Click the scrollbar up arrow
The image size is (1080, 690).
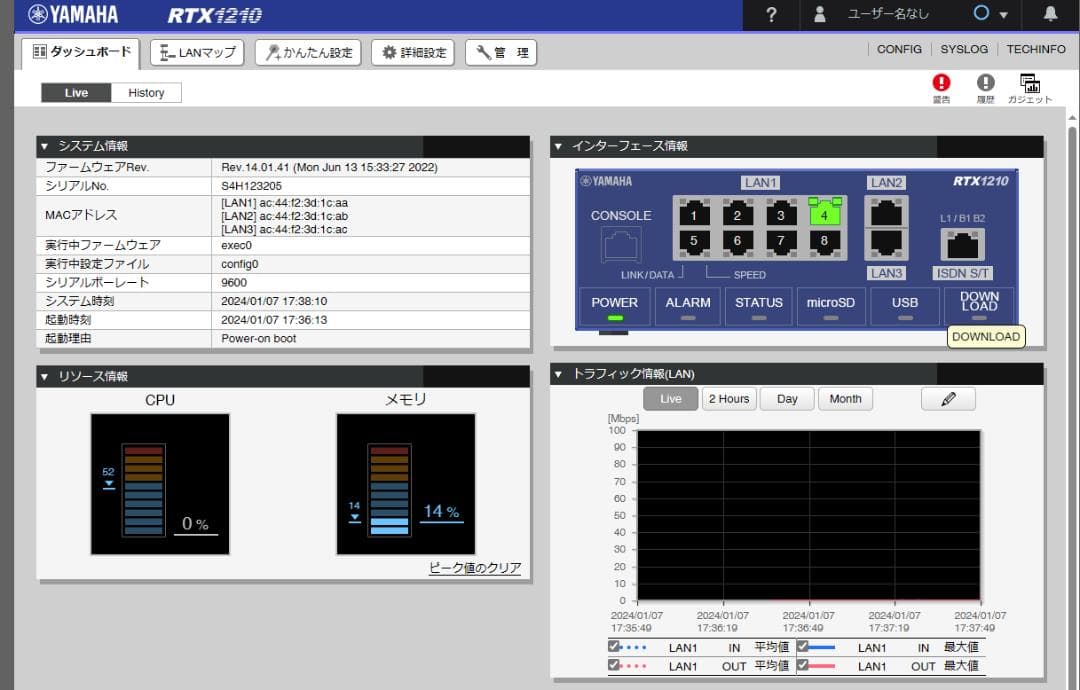(x=1072, y=118)
